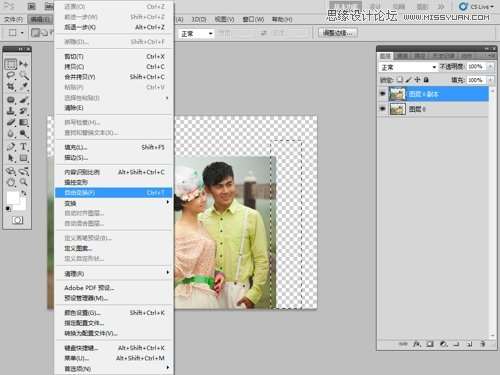
Task: Open opacity slider arrow in Layers
Action: pos(490,67)
